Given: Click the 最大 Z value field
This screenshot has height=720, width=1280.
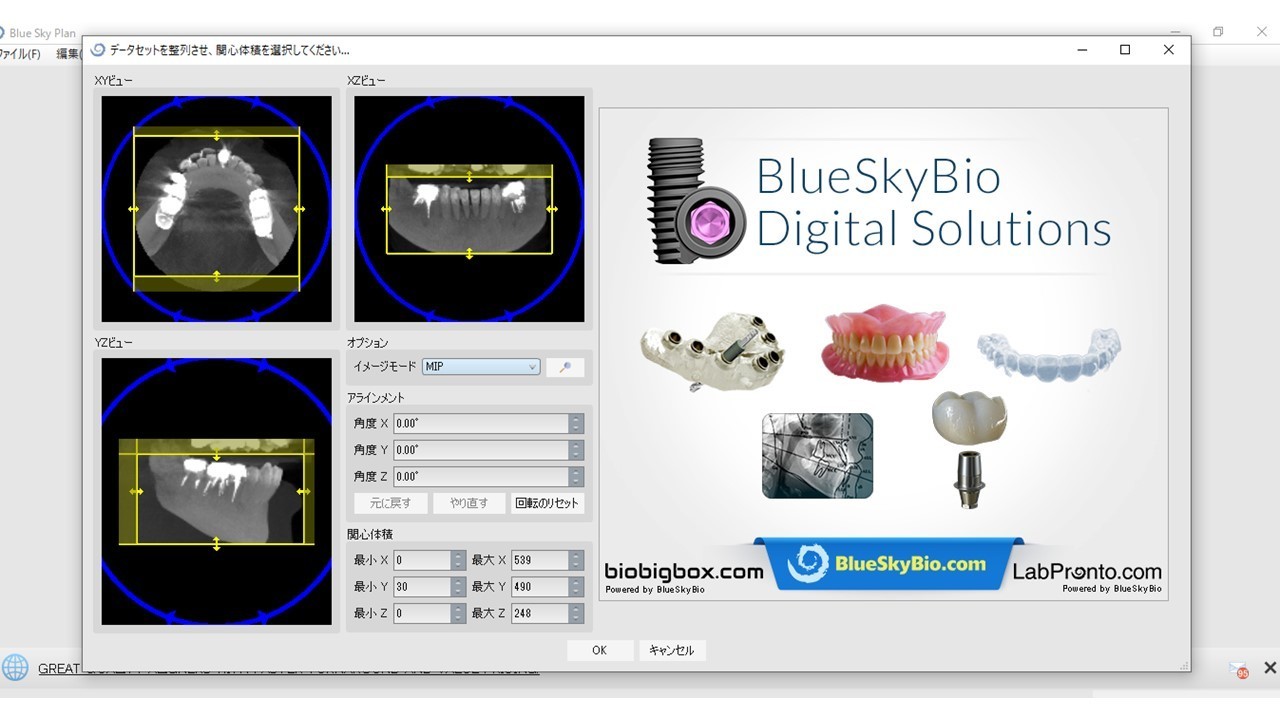Looking at the screenshot, I should pyautogui.click(x=540, y=613).
